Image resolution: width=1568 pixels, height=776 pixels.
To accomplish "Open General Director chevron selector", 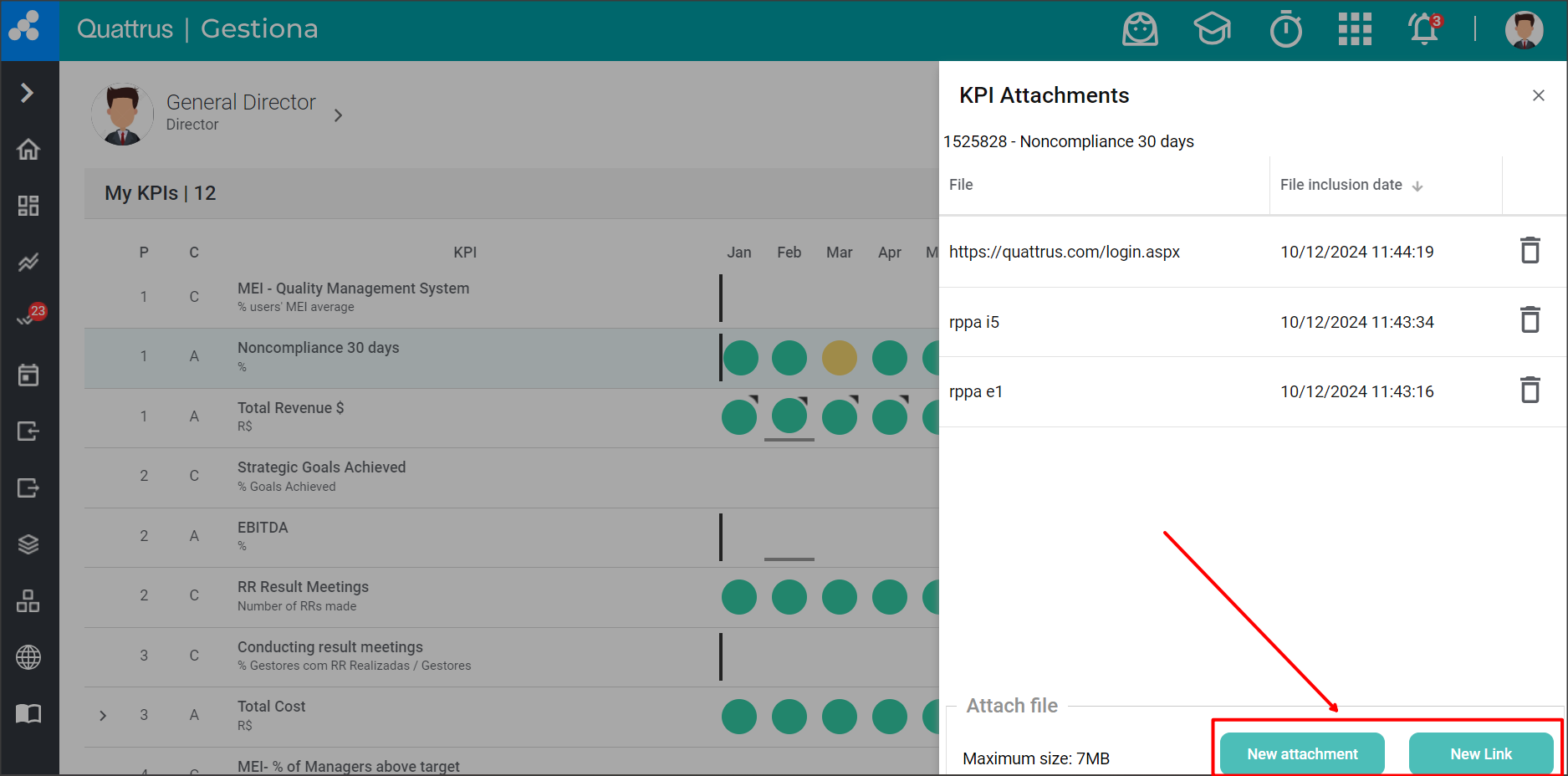I will click(x=338, y=115).
